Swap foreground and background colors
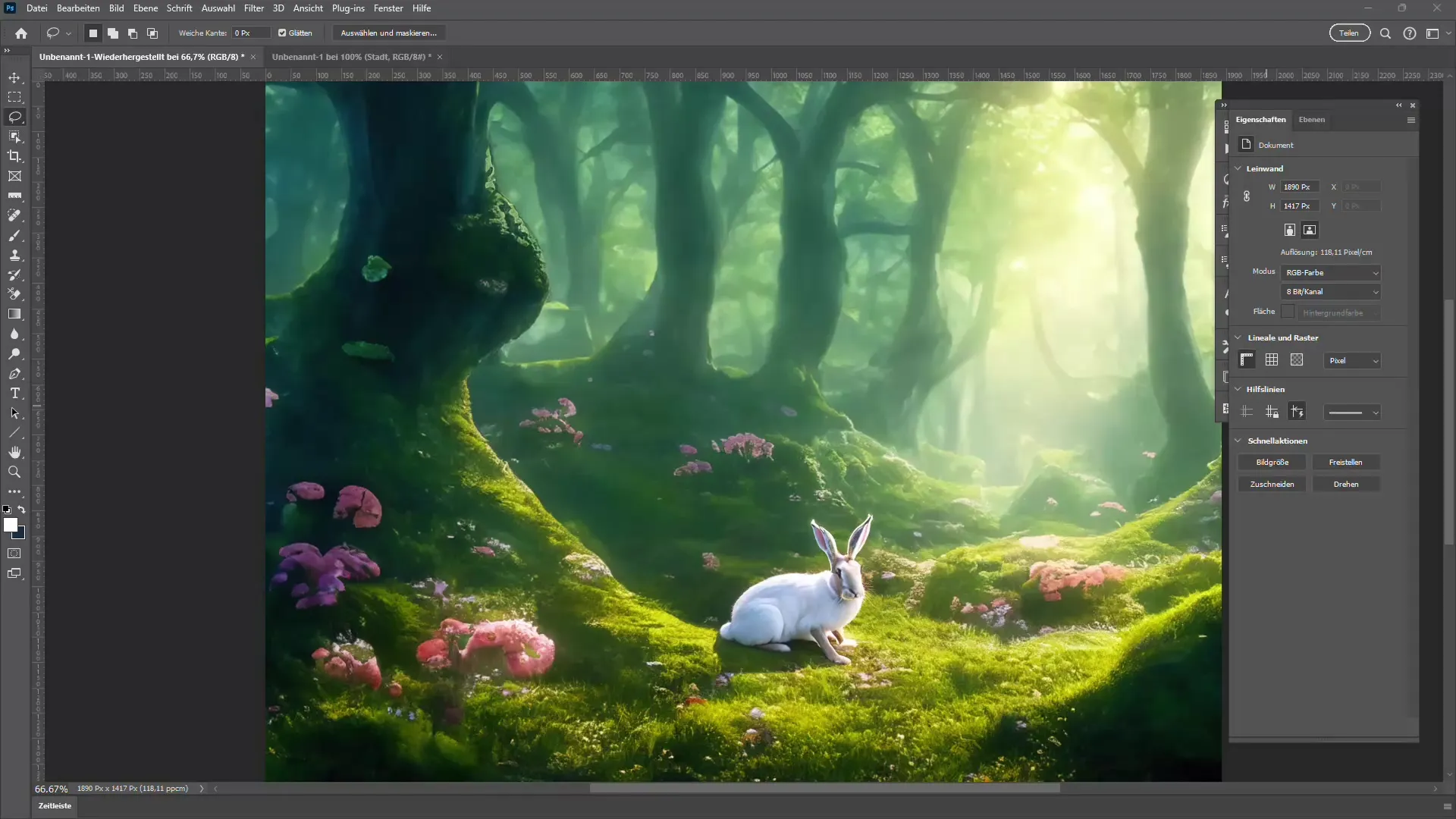1456x819 pixels. coord(22,510)
